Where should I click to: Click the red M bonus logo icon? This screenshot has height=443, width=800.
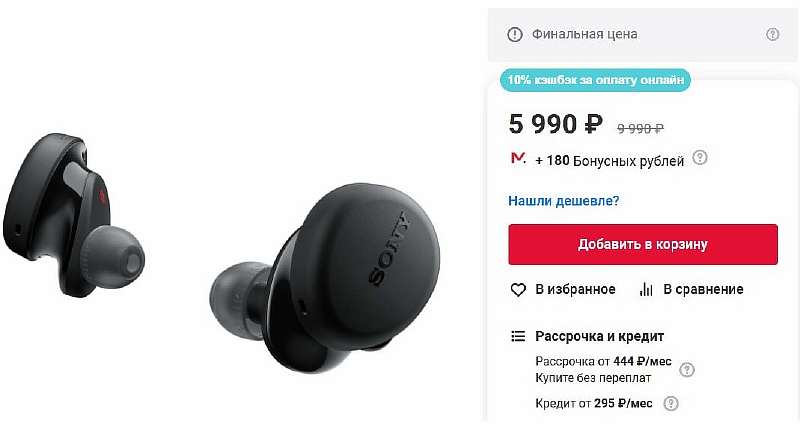(518, 158)
